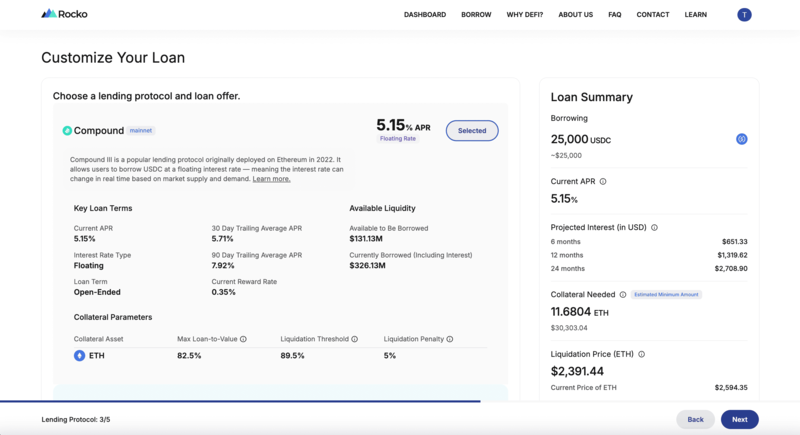Click the ETH collateral asset icon
The width and height of the screenshot is (800, 435).
(79, 355)
